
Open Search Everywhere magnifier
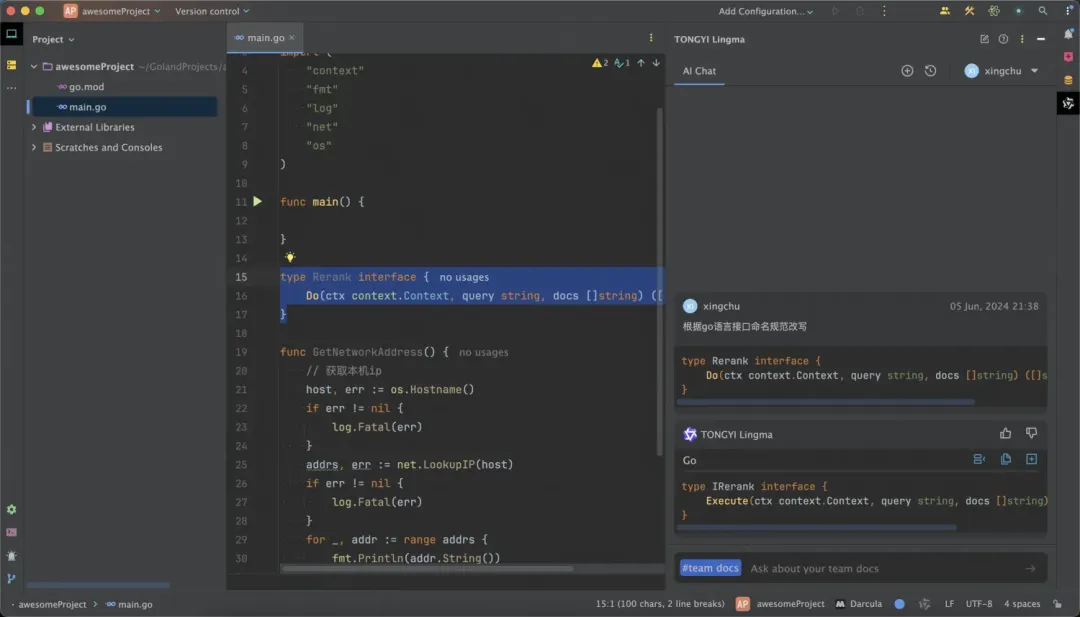1043,11
